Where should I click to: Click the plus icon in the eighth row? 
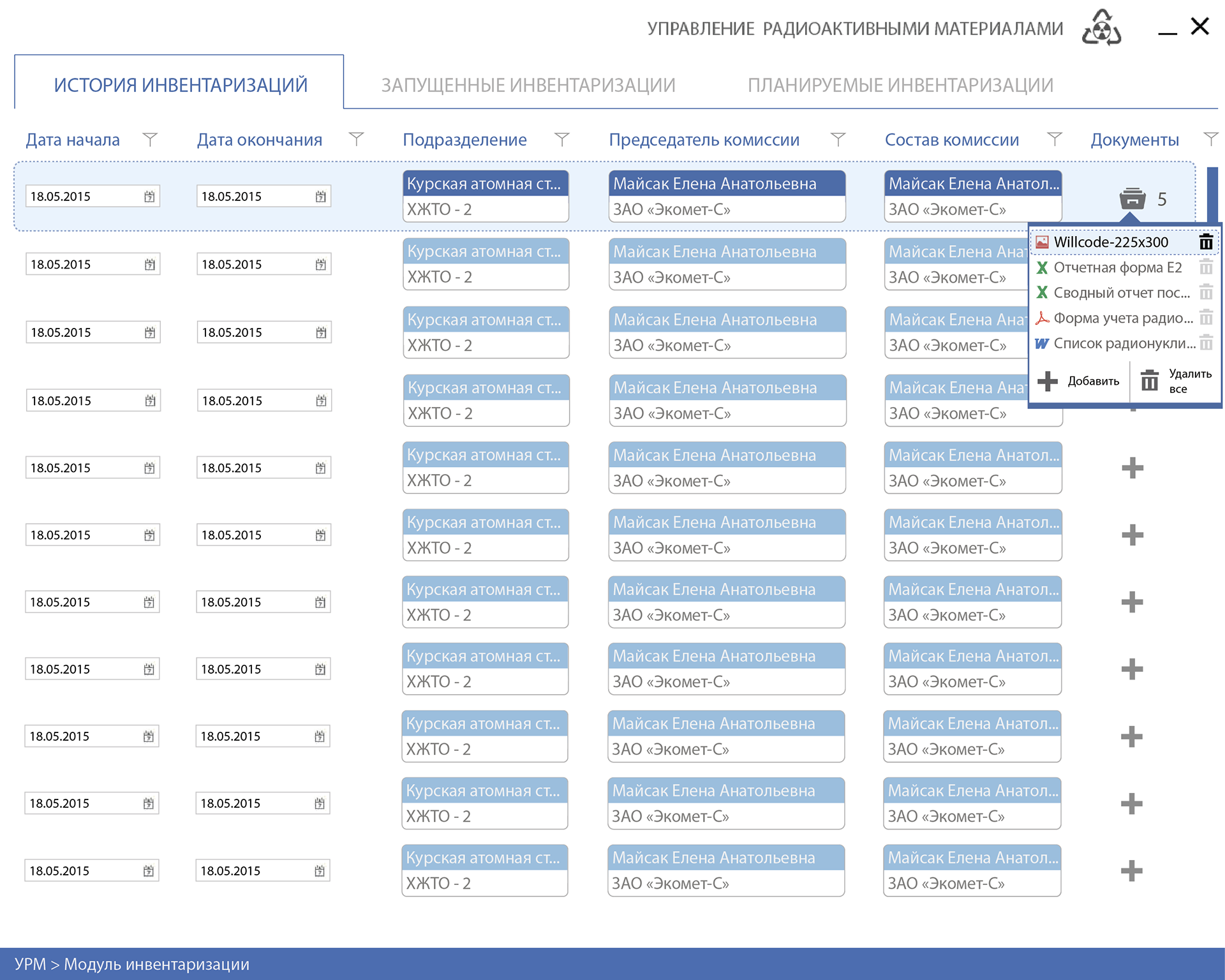coord(1132,669)
